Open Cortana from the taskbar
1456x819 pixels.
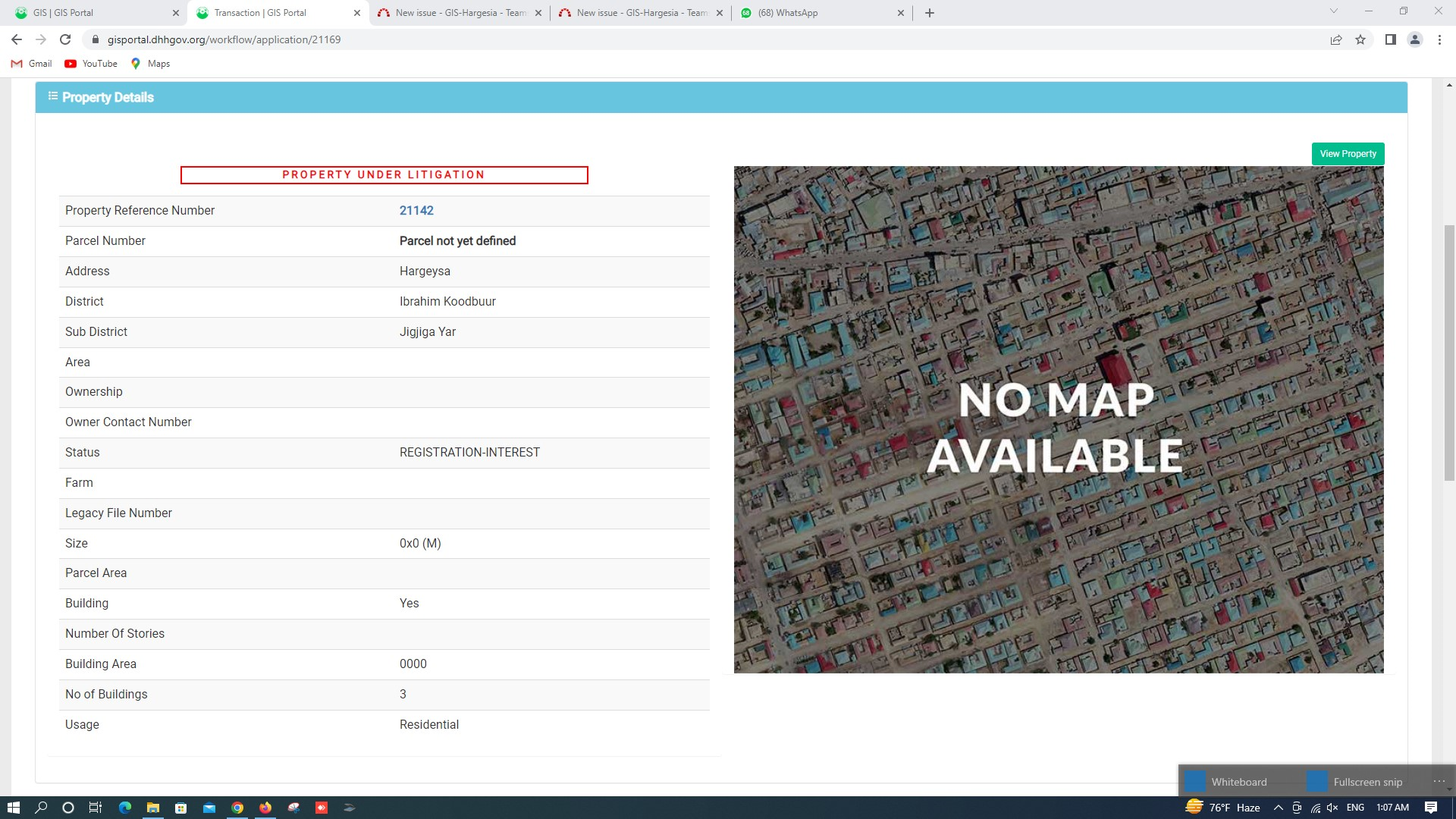[x=68, y=808]
